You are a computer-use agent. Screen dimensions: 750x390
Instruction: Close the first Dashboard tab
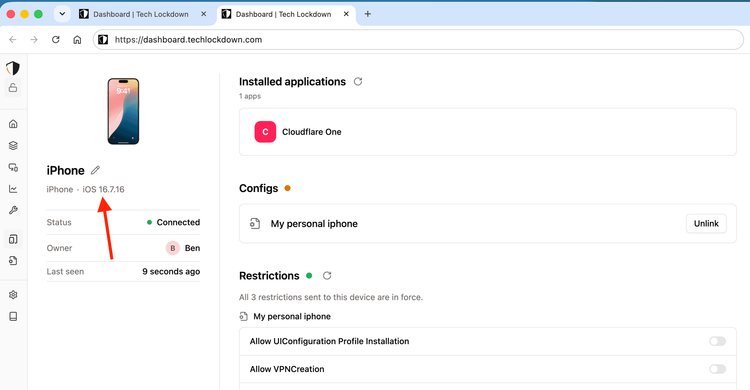tap(204, 14)
